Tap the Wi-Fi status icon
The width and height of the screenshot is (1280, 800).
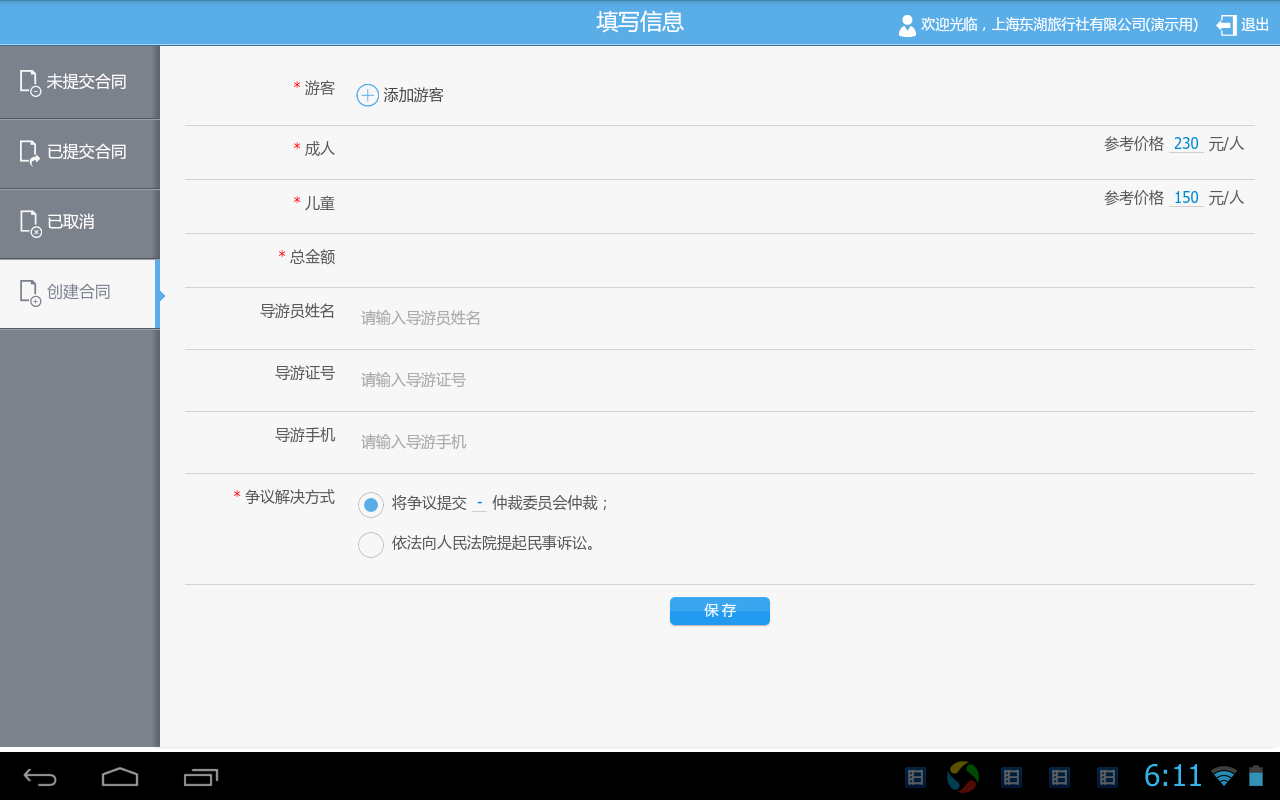1224,776
